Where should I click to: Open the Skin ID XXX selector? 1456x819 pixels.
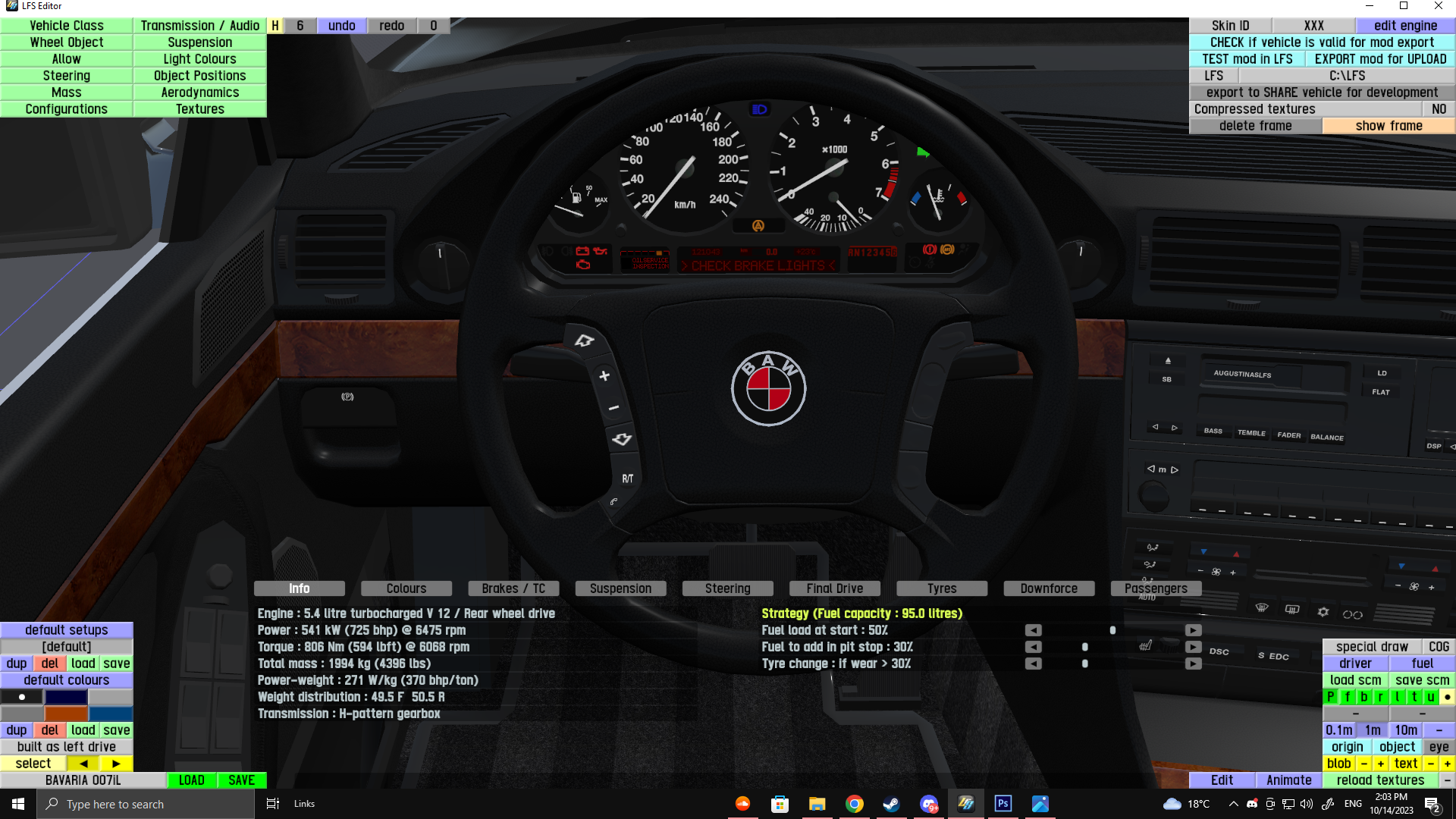1313,26
